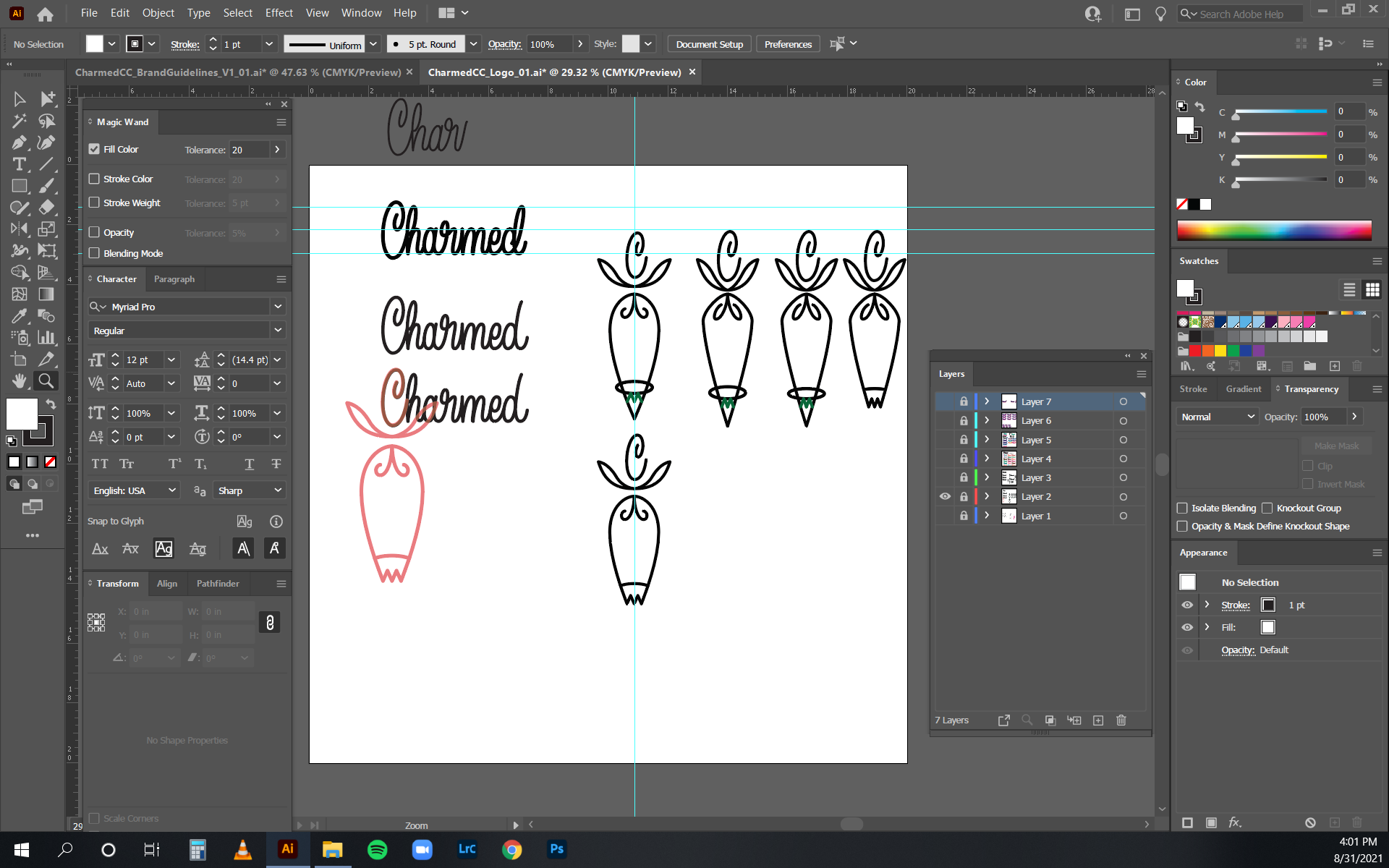The height and width of the screenshot is (868, 1389).
Task: Create new layer in Layers panel
Action: click(x=1098, y=720)
